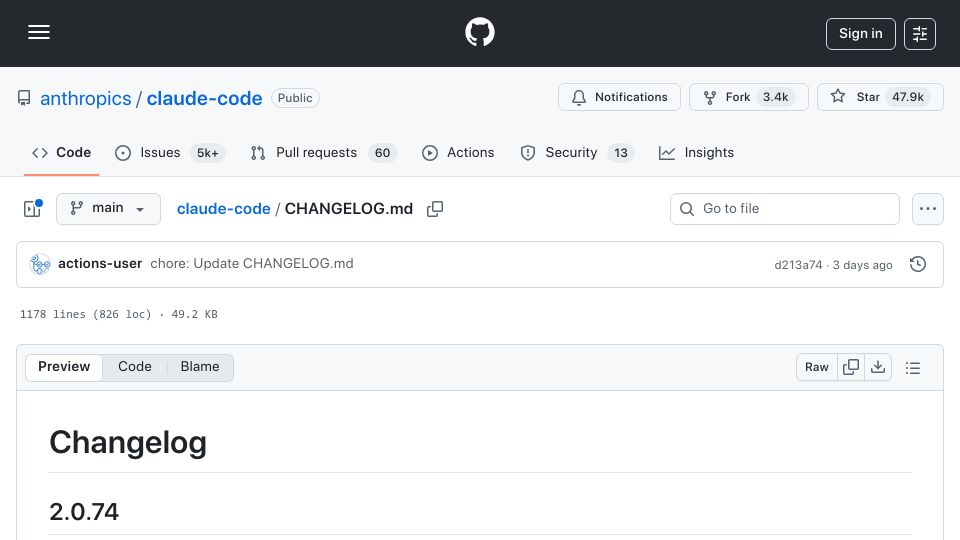This screenshot has width=960, height=540.
Task: Open appearance settings slider icon
Action: (920, 34)
